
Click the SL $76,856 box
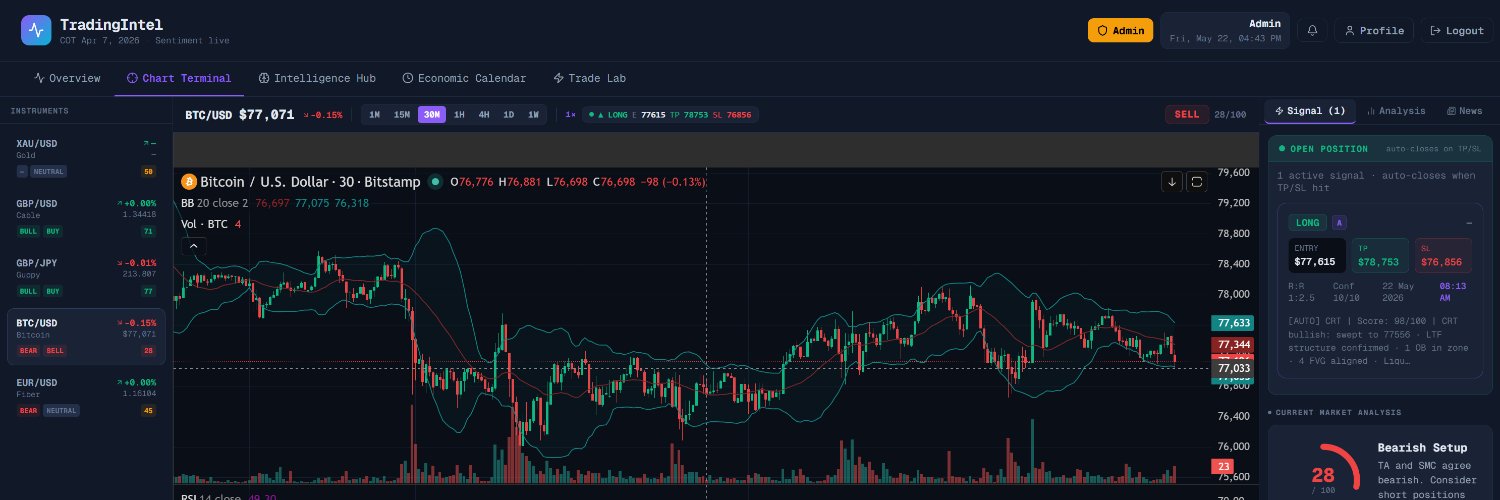tap(1443, 255)
